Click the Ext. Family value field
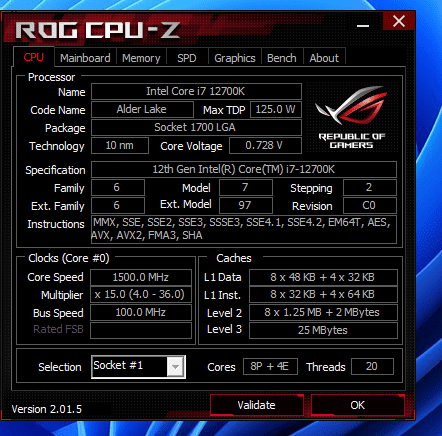442x436 pixels. pos(118,205)
